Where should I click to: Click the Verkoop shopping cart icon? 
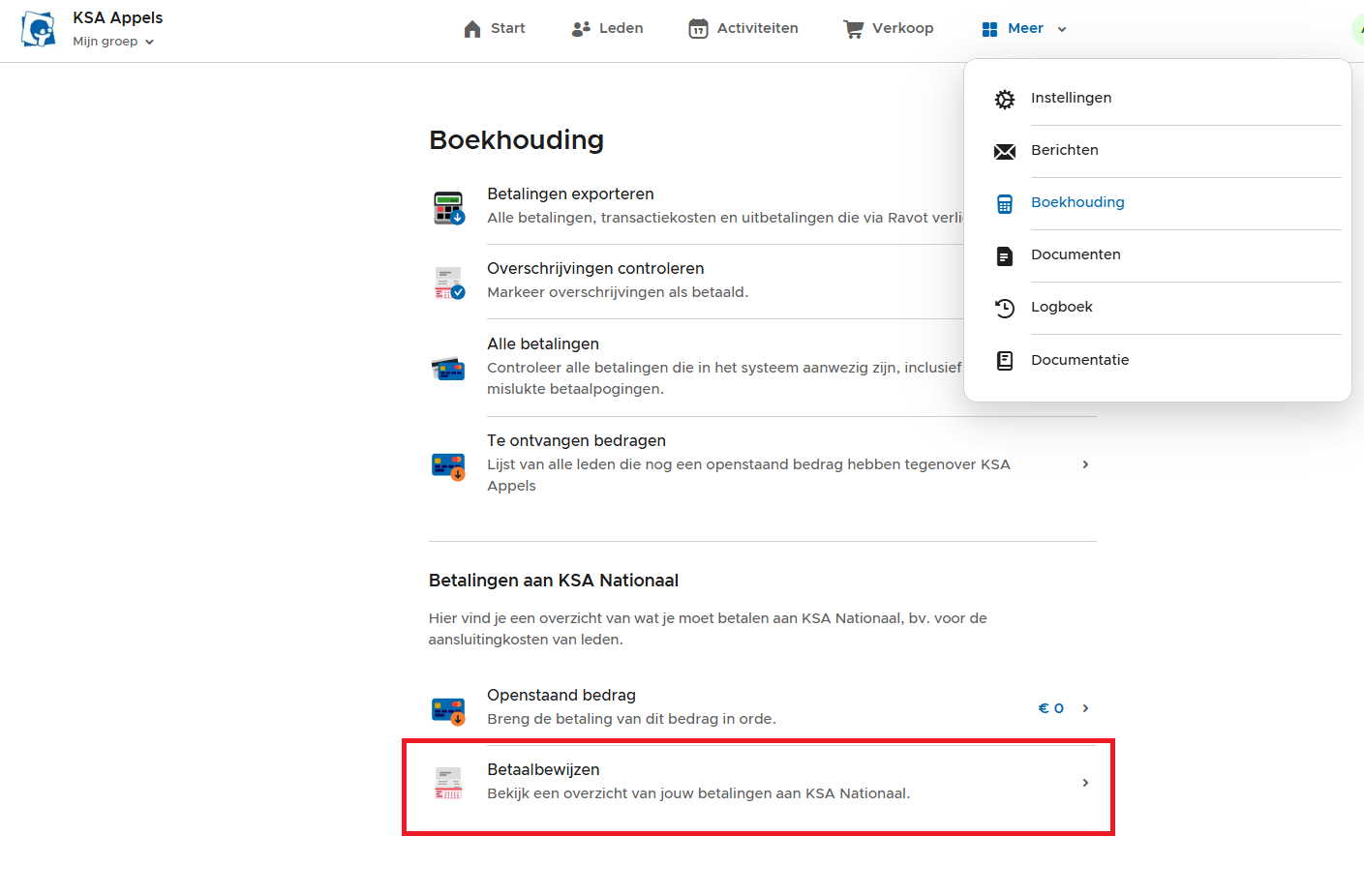point(853,29)
